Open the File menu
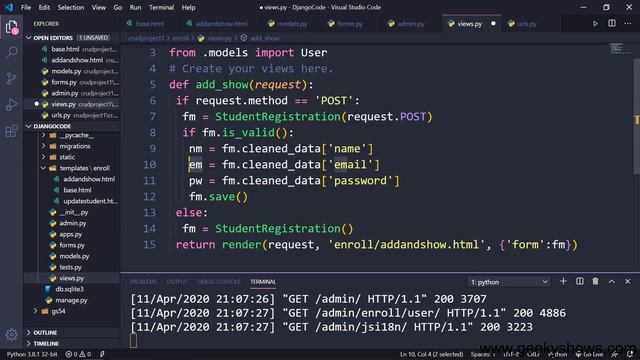The height and width of the screenshot is (360, 640). (x=26, y=7)
